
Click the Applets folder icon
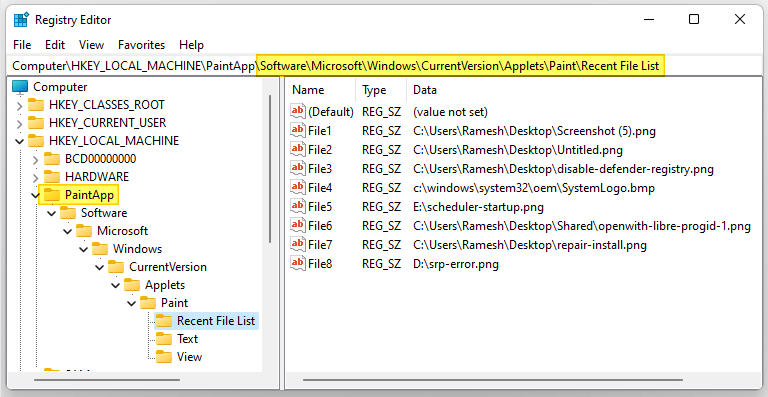click(132, 285)
